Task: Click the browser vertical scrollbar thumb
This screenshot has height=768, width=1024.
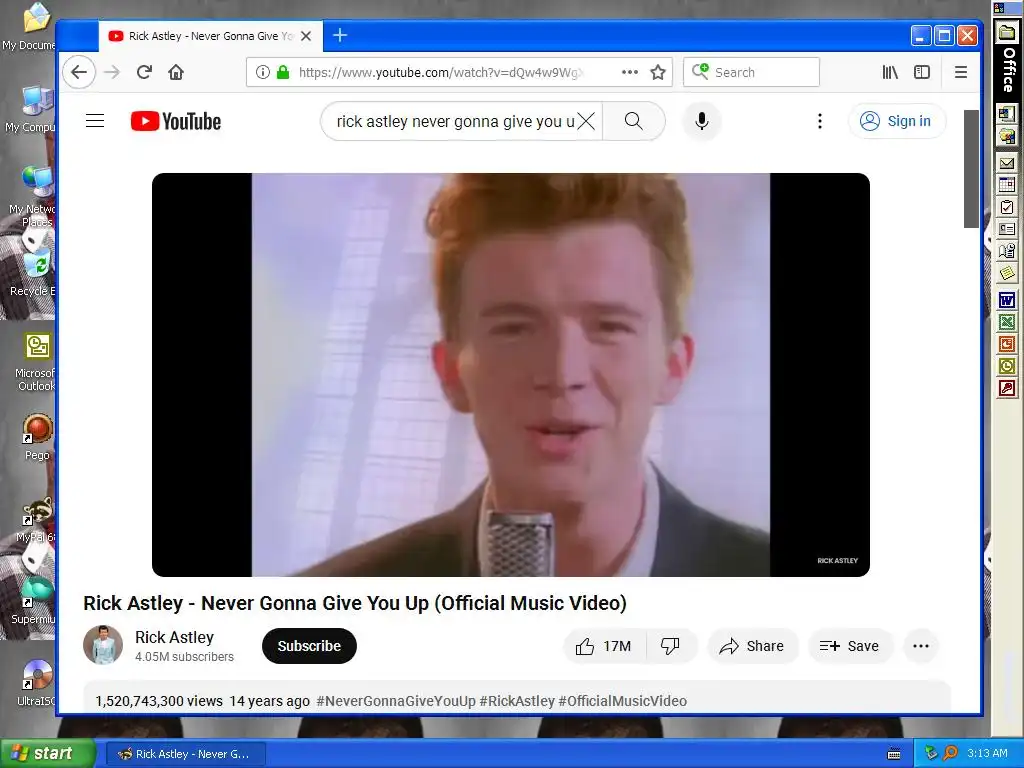Action: pos(971,168)
